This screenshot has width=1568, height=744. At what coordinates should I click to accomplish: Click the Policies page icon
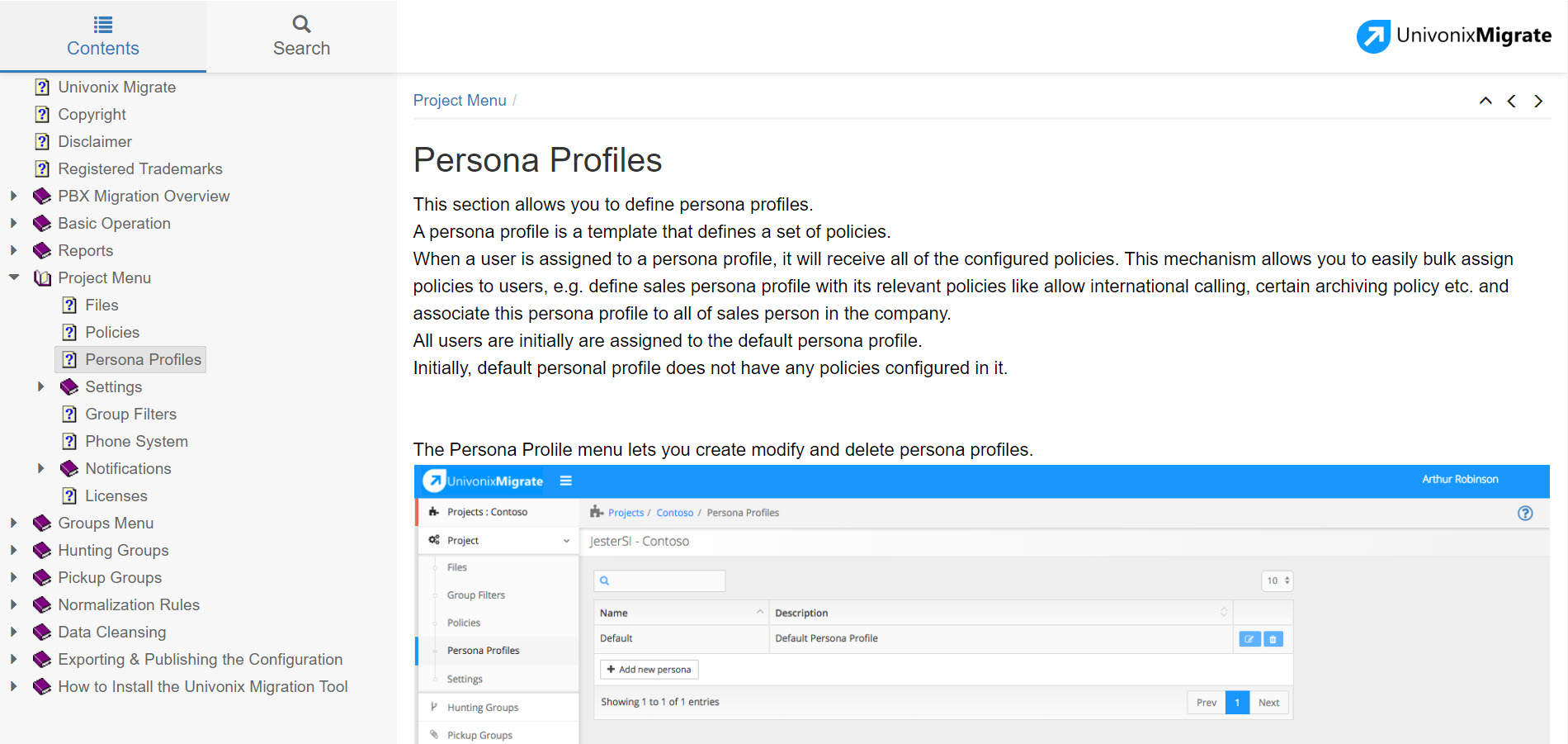69,332
